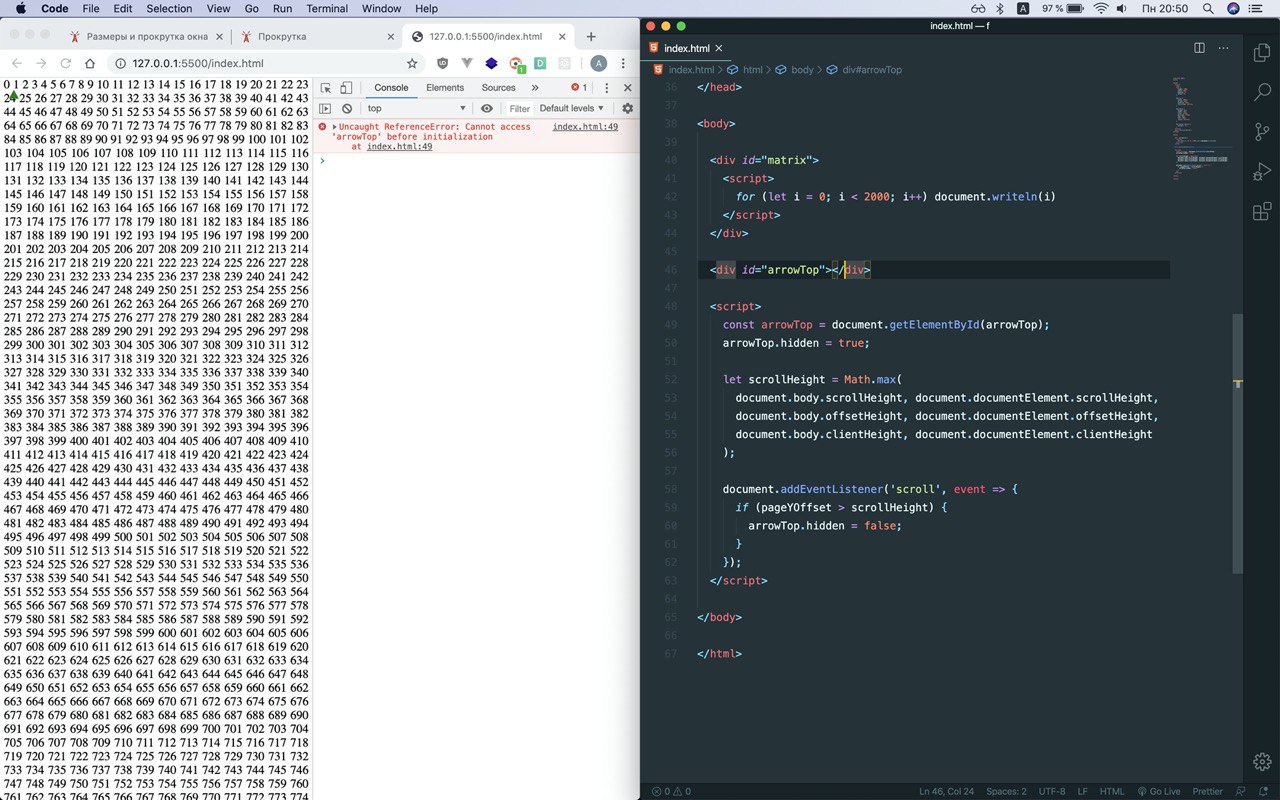Reload the Chrome page
1280x800 pixels.
click(66, 63)
